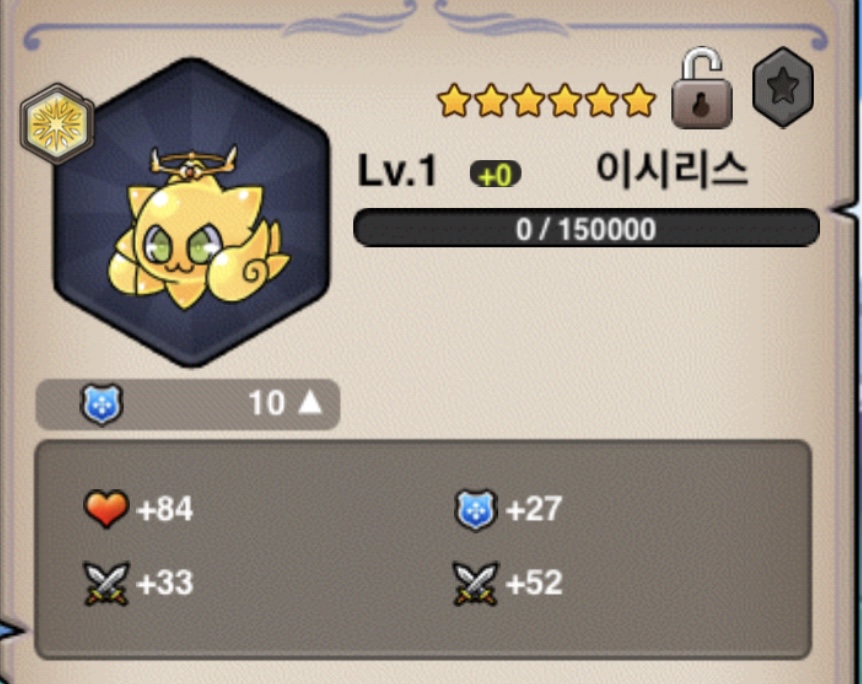Image resolution: width=862 pixels, height=684 pixels.
Task: Click the sixth gold rarity star
Action: pos(639,100)
